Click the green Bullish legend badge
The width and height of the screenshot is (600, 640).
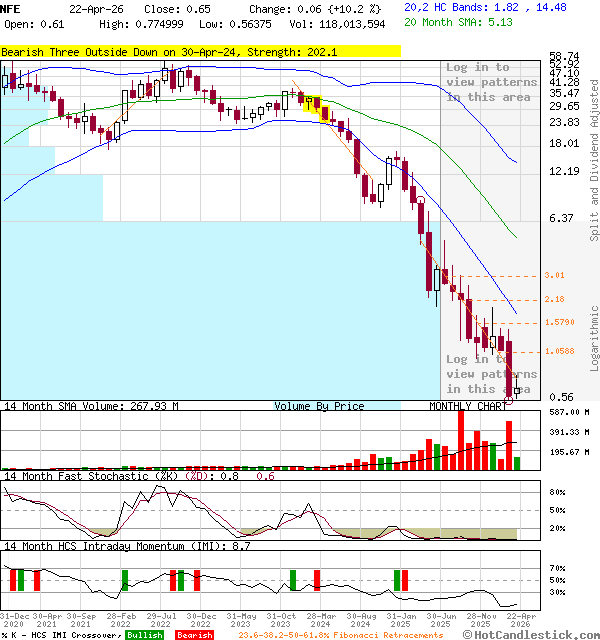coord(145,635)
